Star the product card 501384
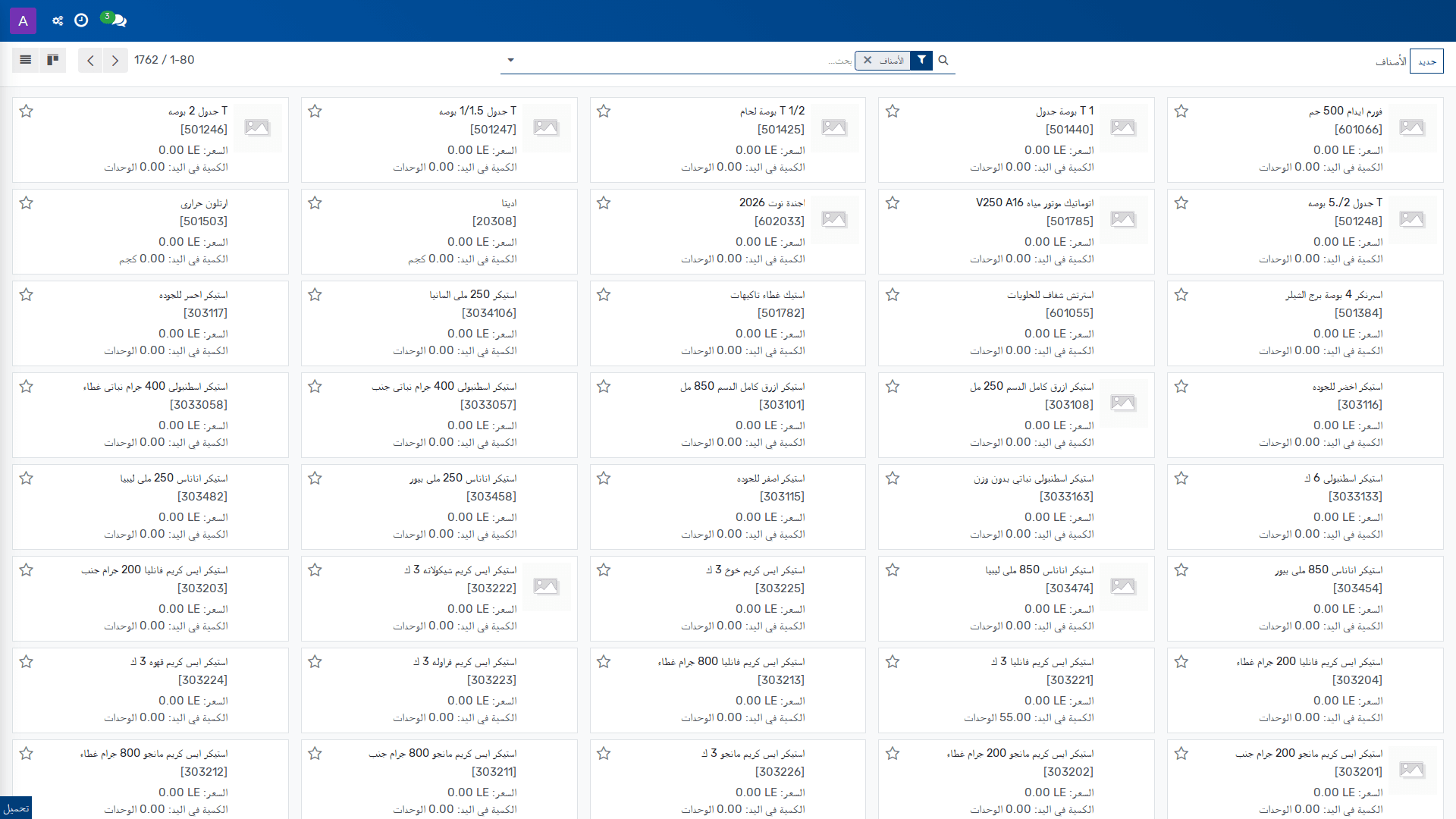Image resolution: width=1456 pixels, height=819 pixels. click(x=1181, y=295)
